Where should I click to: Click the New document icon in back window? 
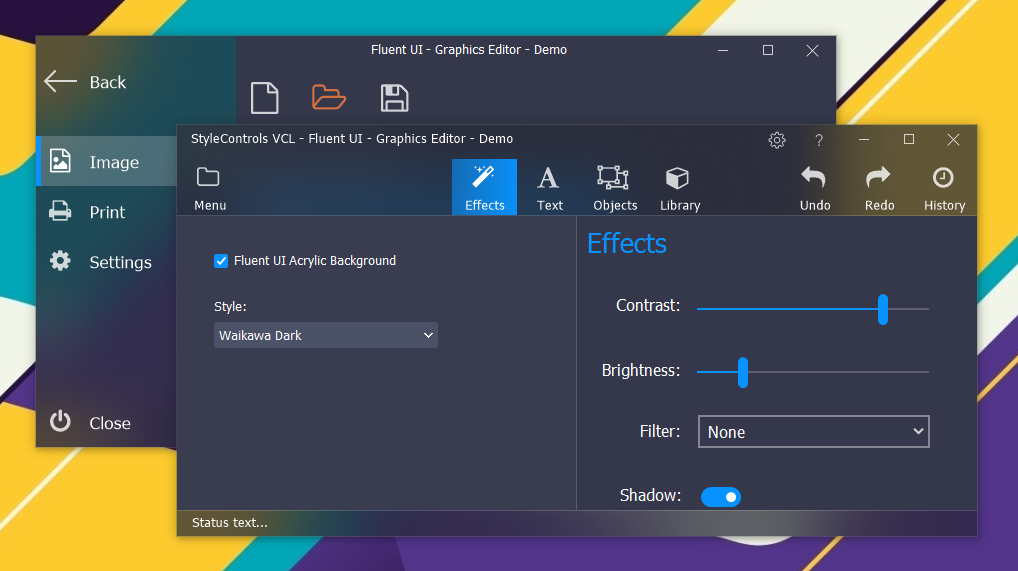tap(265, 98)
